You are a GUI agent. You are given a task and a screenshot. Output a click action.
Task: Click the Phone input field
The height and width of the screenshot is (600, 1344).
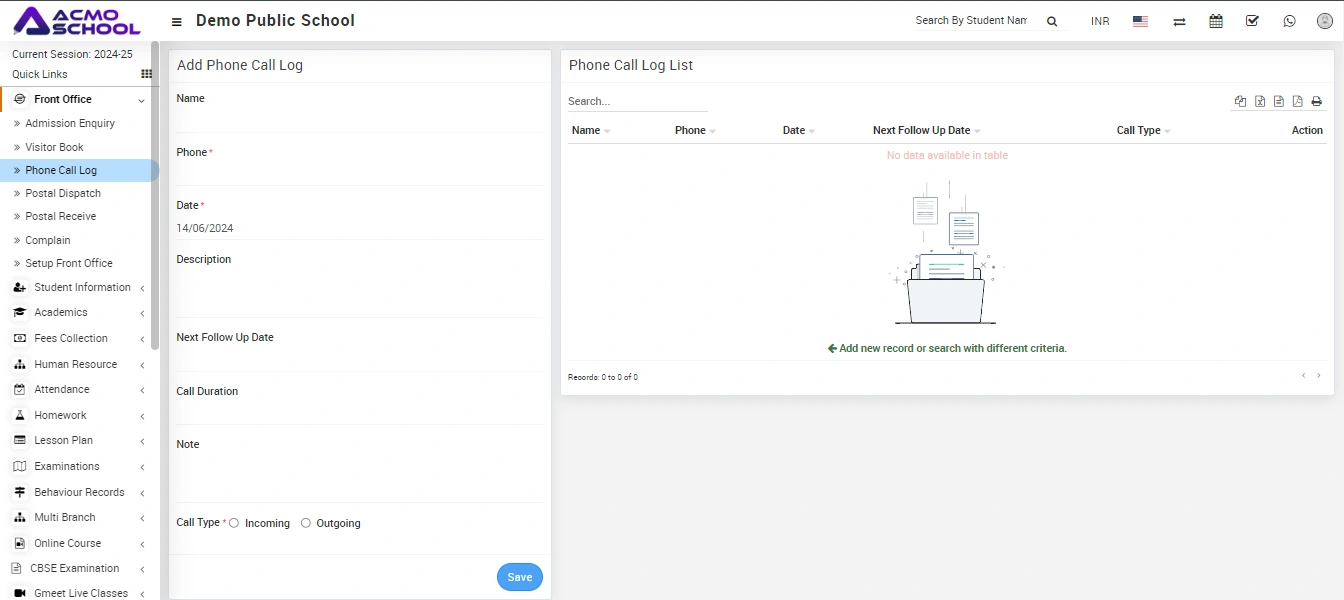360,174
